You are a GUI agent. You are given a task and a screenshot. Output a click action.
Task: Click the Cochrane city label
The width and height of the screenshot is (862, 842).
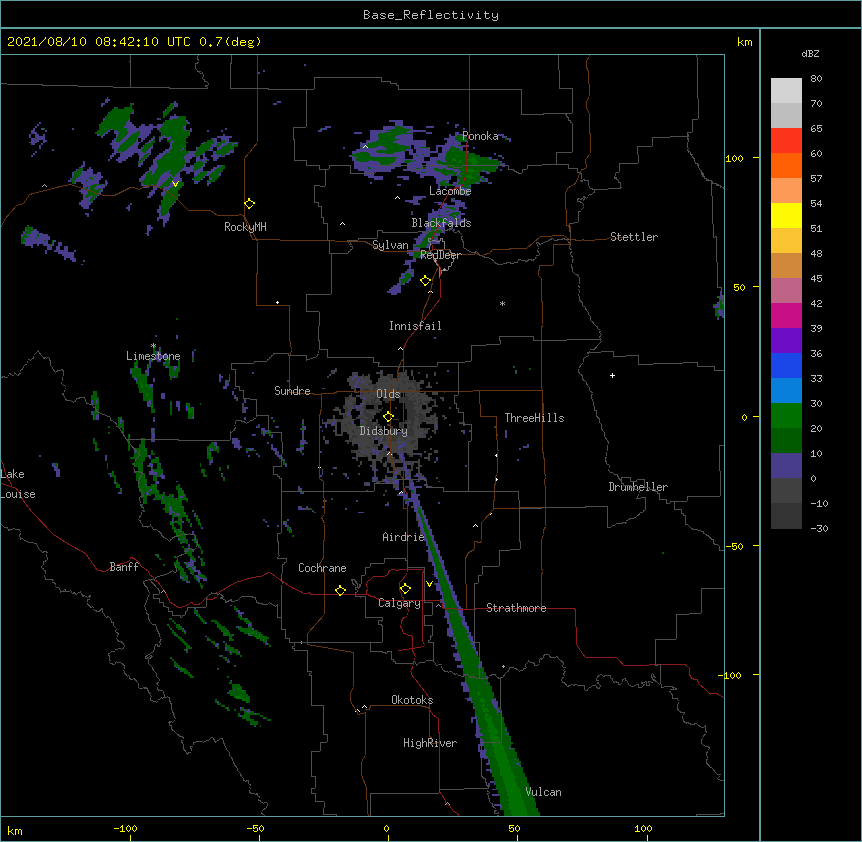point(322,568)
